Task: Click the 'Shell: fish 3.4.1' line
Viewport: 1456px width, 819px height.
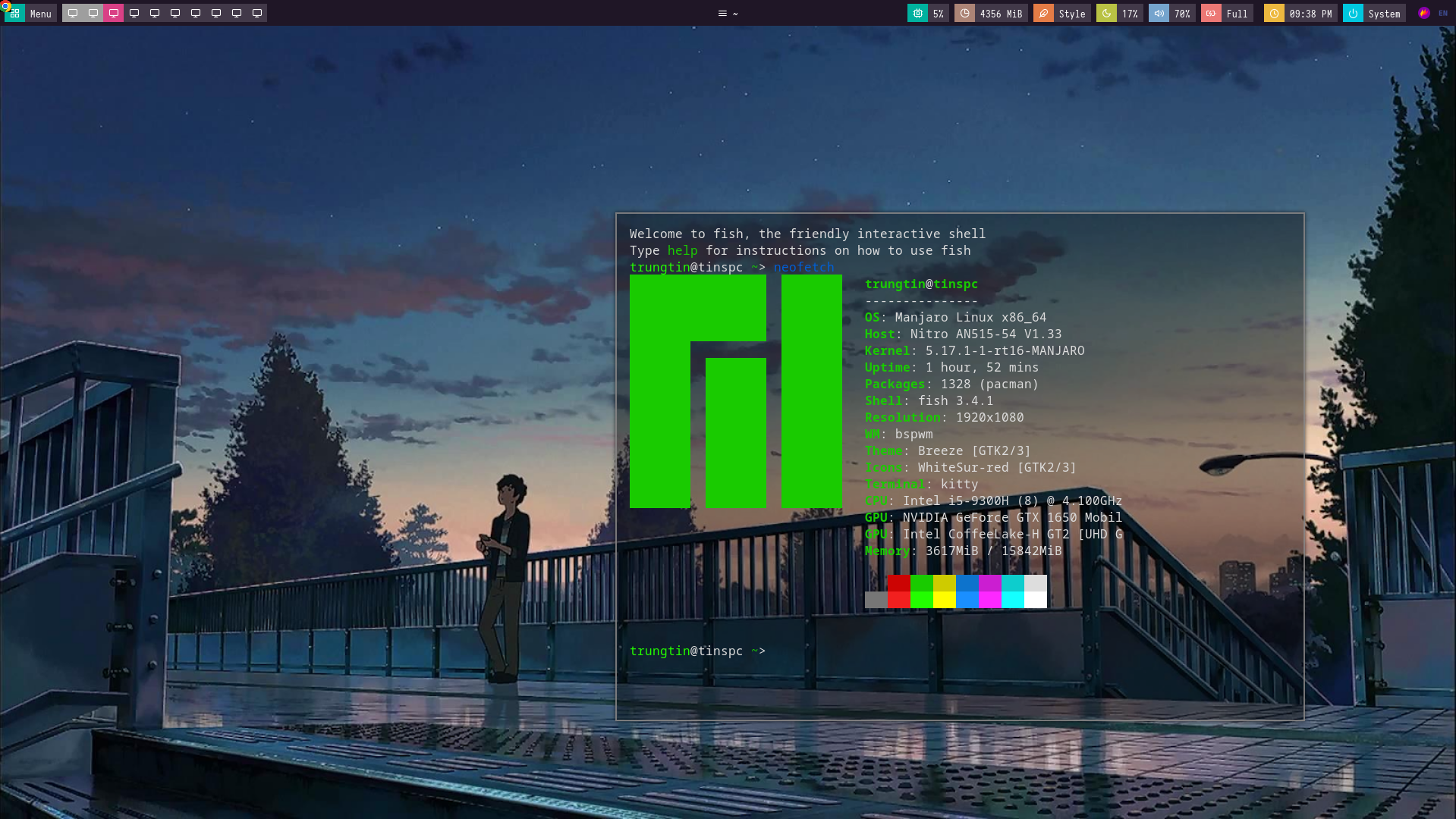Action: tap(929, 400)
